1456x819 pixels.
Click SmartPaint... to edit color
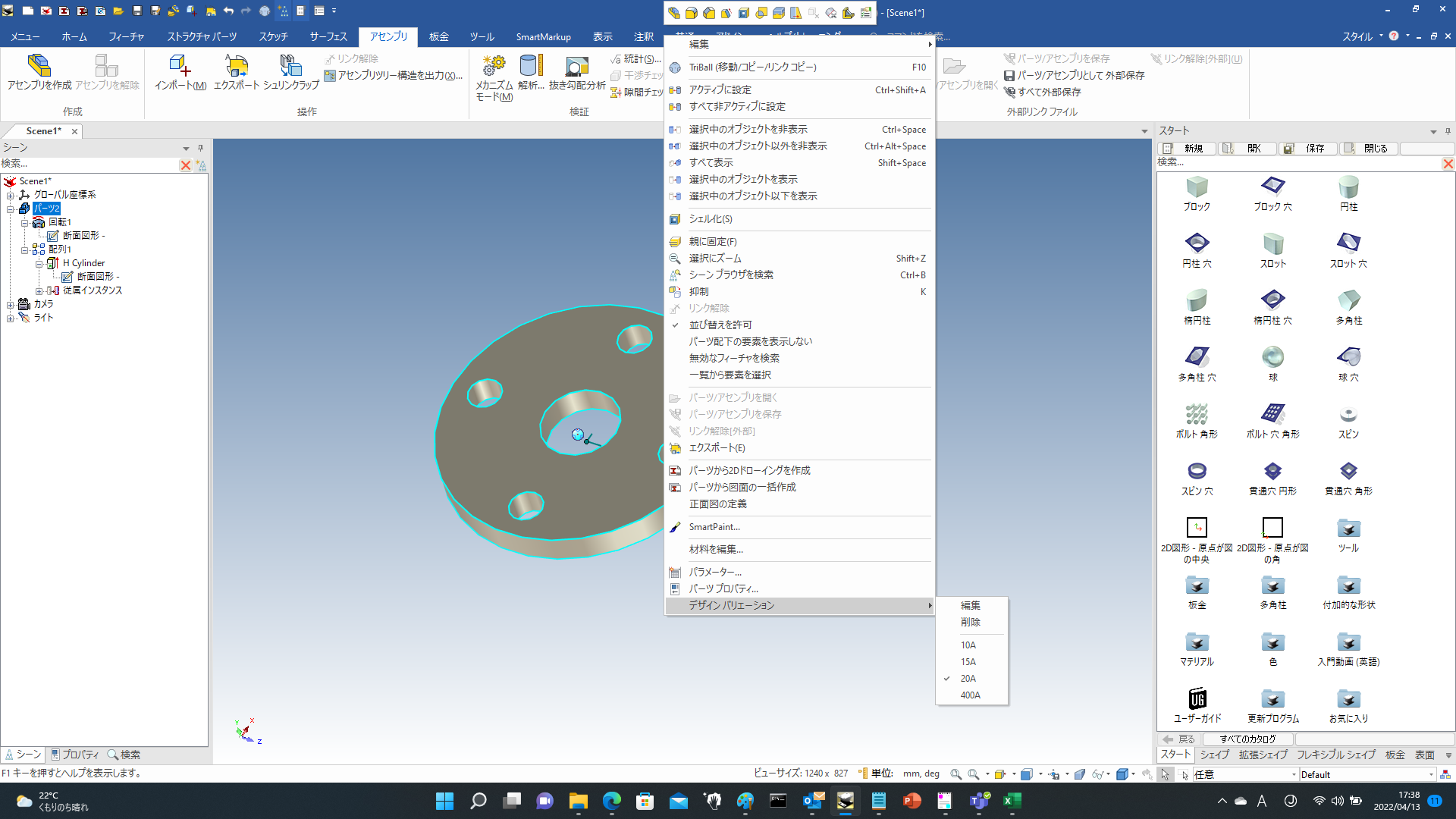pyautogui.click(x=714, y=527)
